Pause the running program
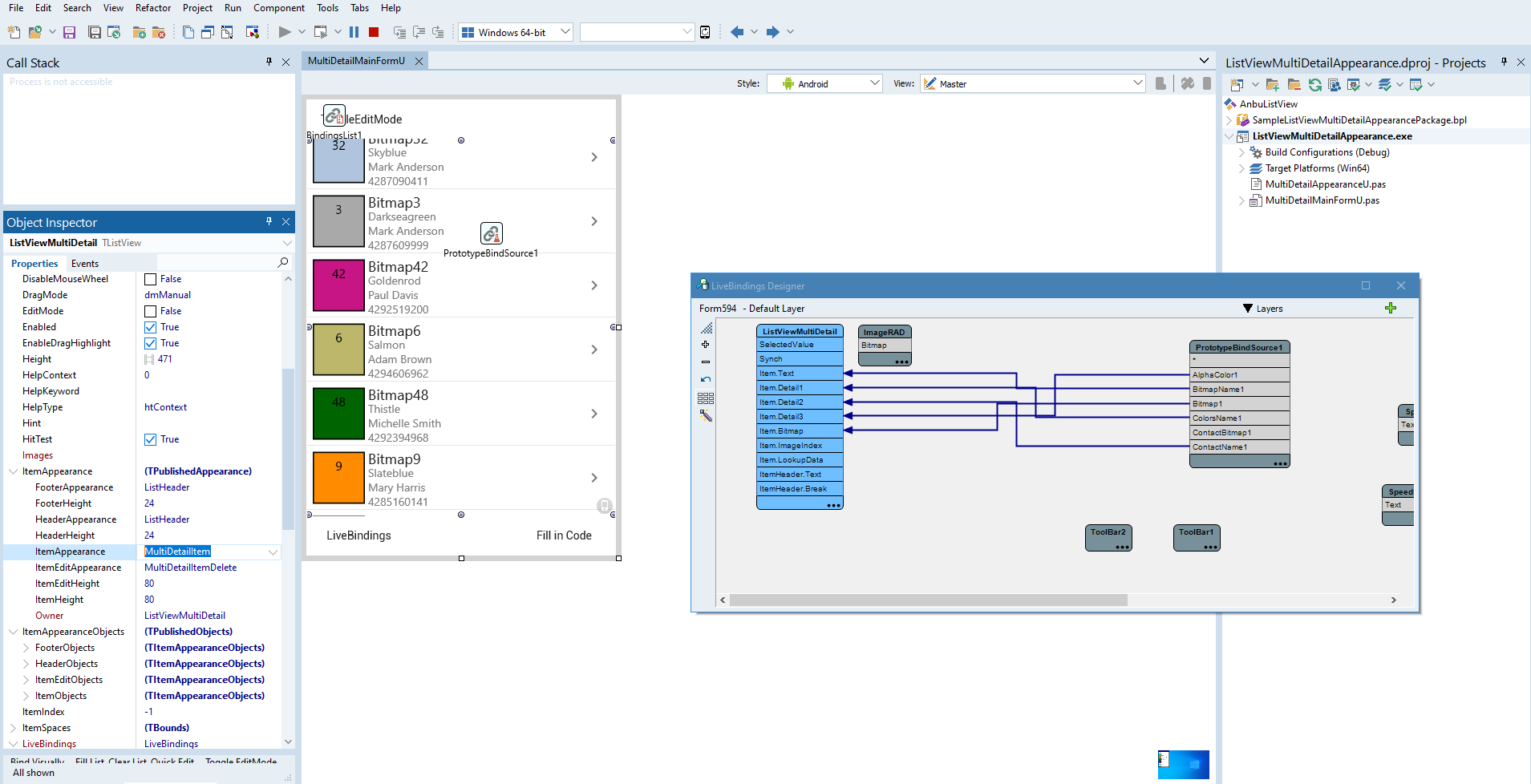The image size is (1531, 784). tap(354, 32)
